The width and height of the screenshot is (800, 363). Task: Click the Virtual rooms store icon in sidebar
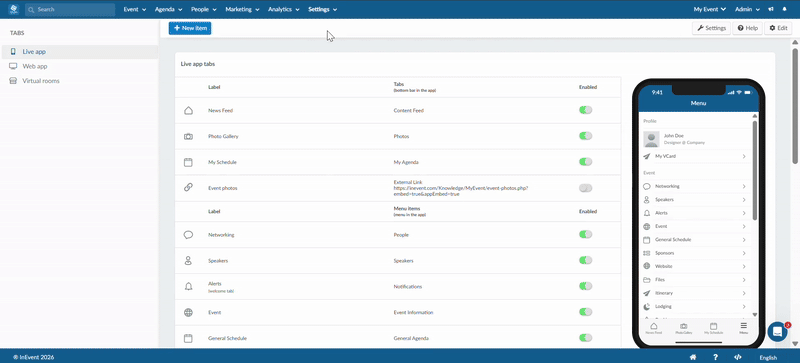13,81
